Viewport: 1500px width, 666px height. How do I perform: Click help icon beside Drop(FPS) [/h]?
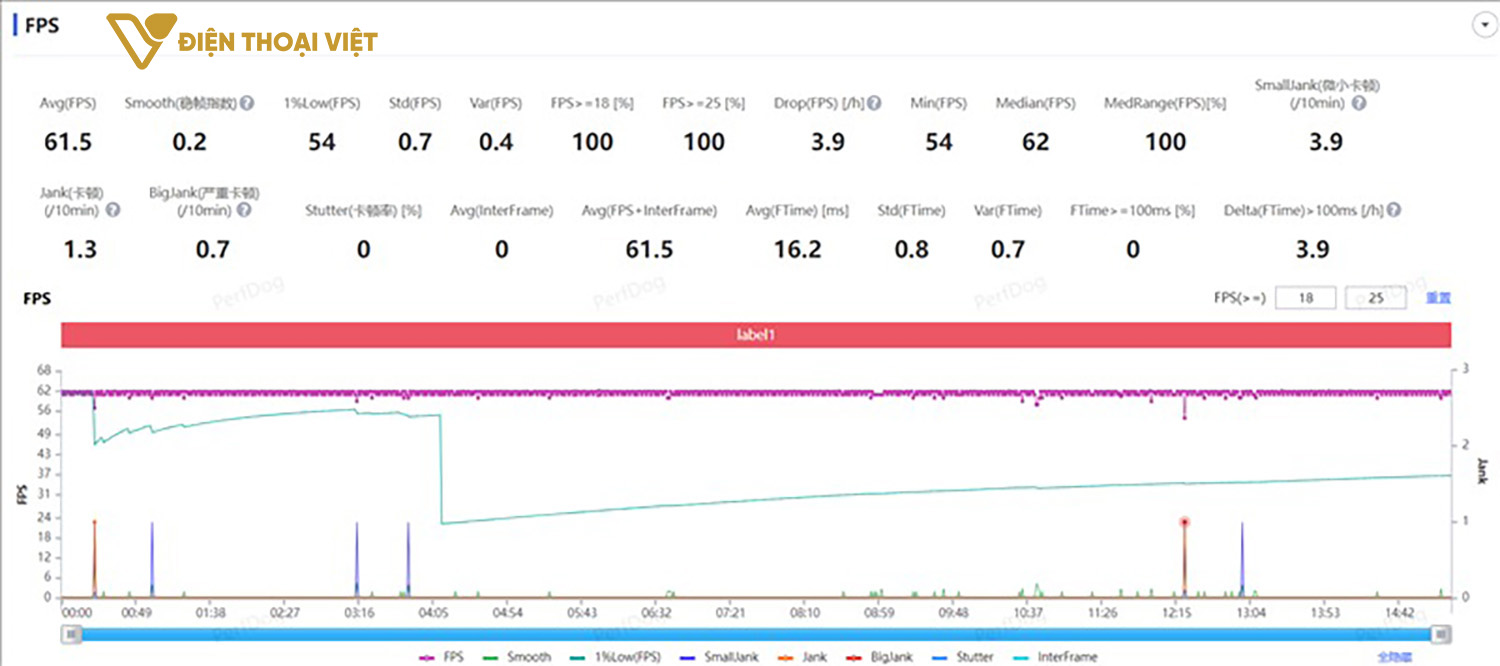[874, 103]
